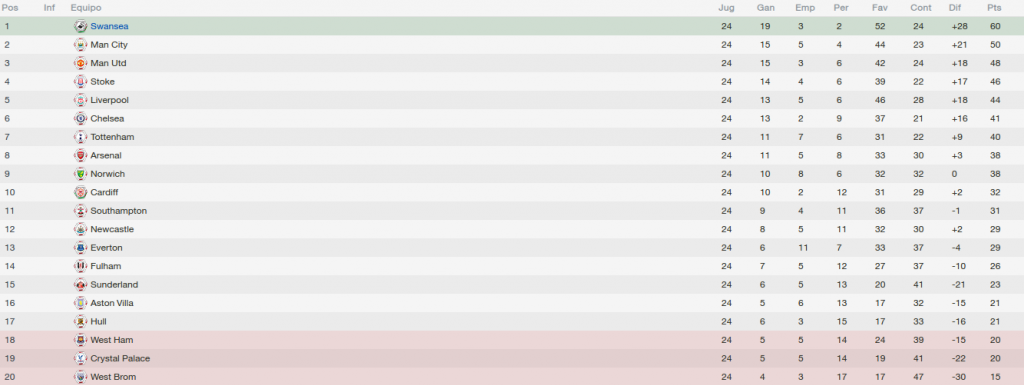Sort table by Pts column header
The width and height of the screenshot is (1024, 385).
click(x=994, y=8)
